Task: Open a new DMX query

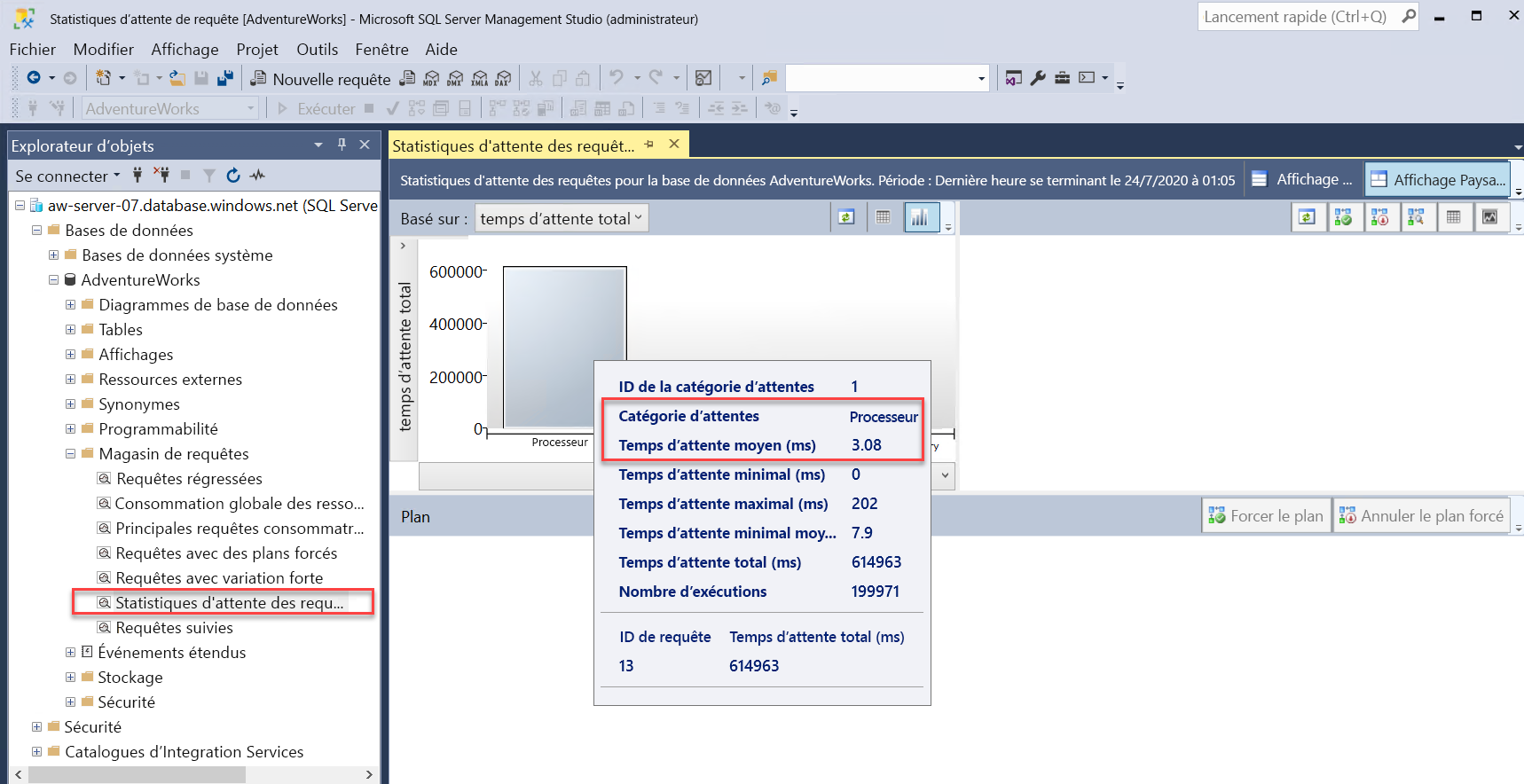Action: [455, 78]
